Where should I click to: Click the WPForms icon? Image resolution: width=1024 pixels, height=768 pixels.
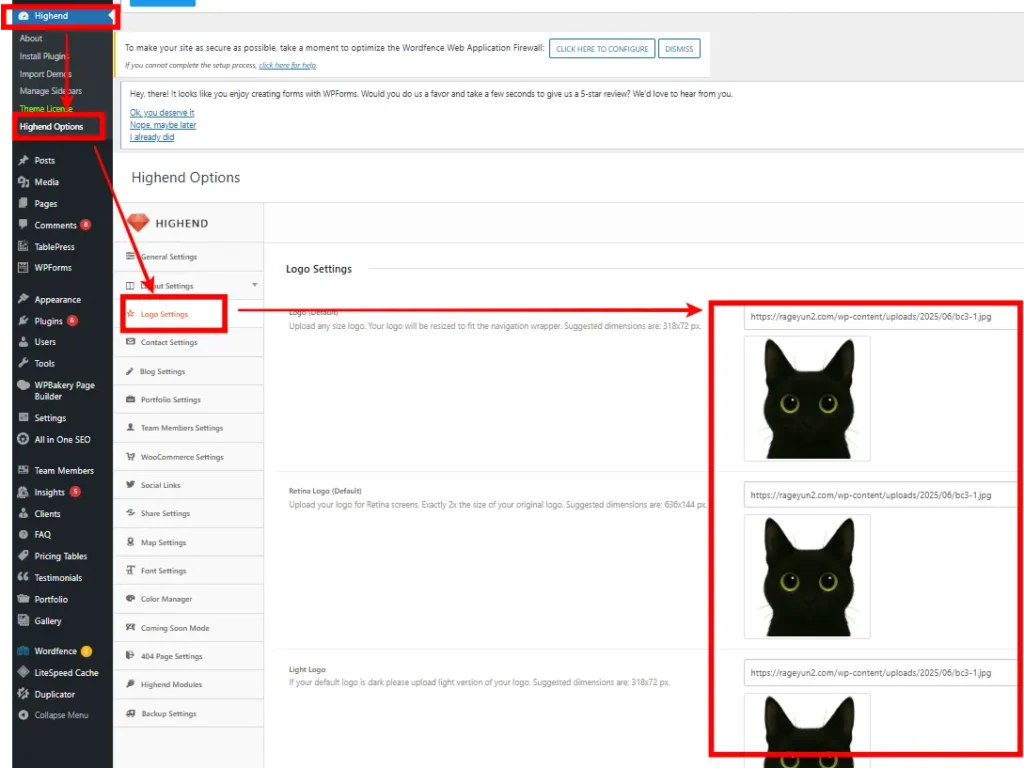(x=24, y=267)
